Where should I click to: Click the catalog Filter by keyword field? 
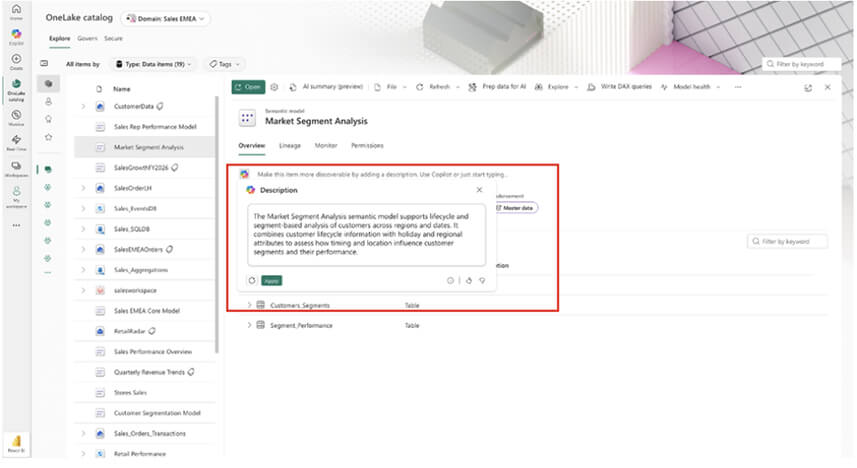(801, 64)
